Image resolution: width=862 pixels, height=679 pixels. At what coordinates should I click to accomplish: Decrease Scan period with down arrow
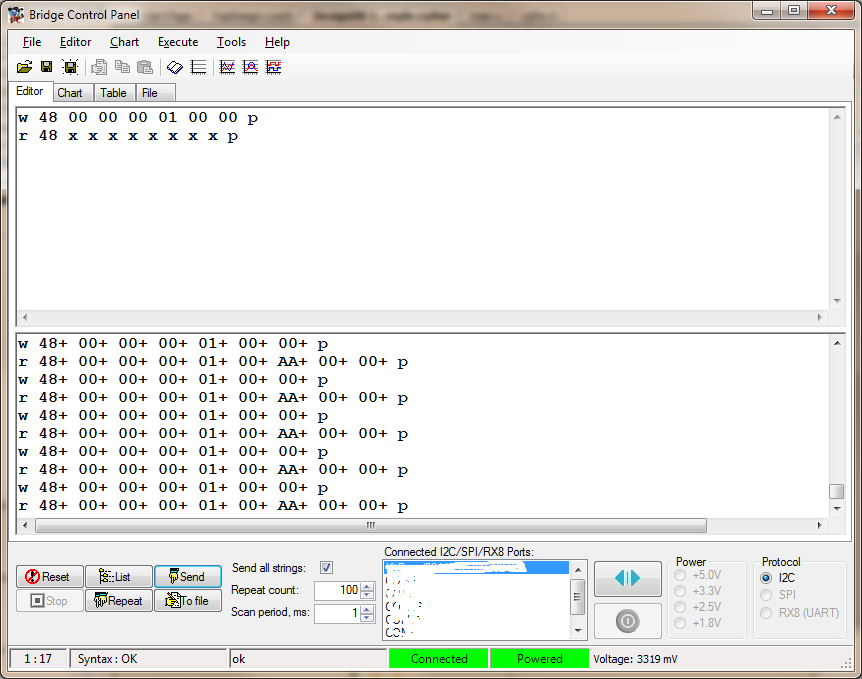(367, 617)
